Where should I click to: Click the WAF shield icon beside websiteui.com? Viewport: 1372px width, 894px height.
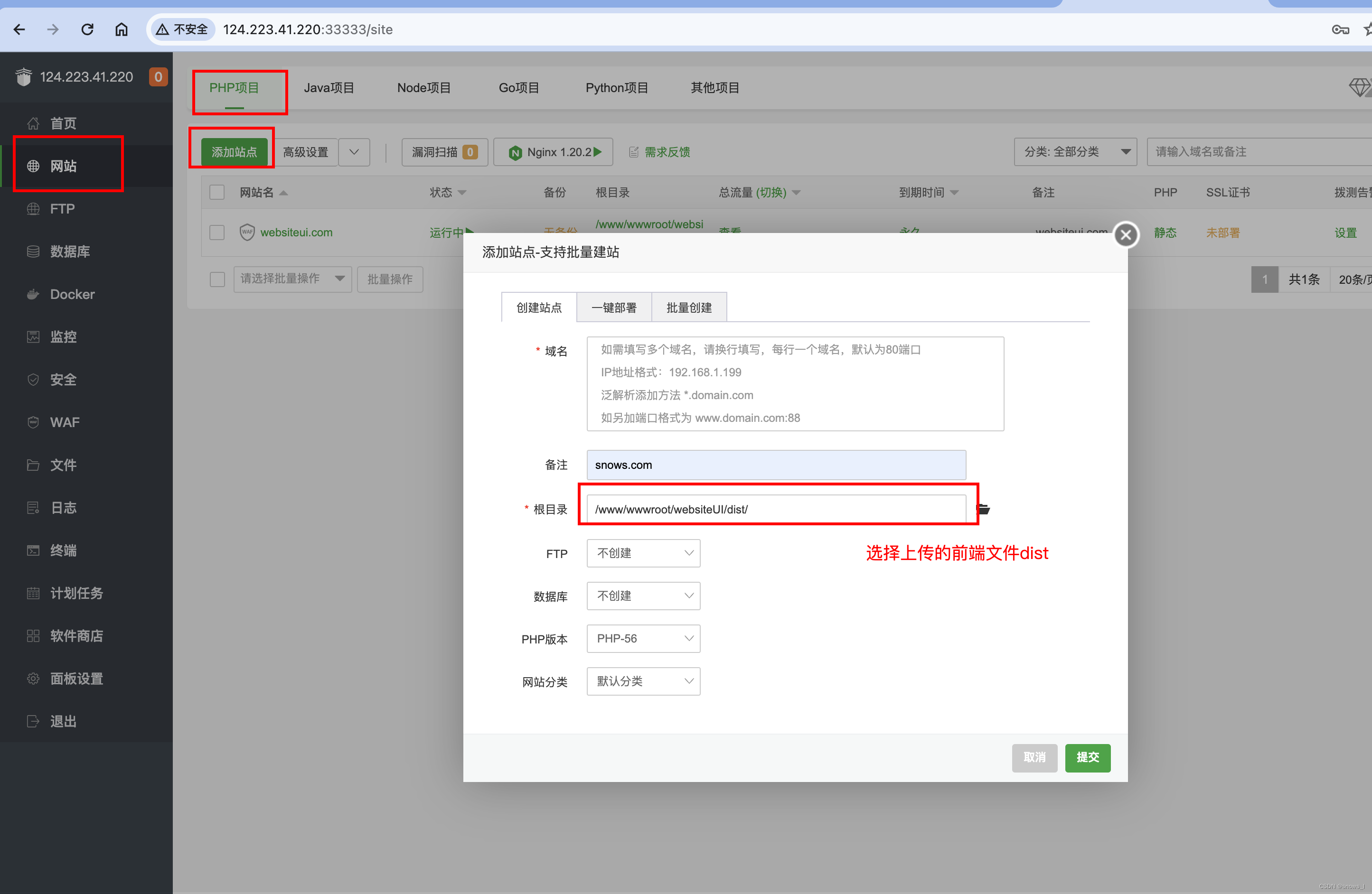coord(247,232)
